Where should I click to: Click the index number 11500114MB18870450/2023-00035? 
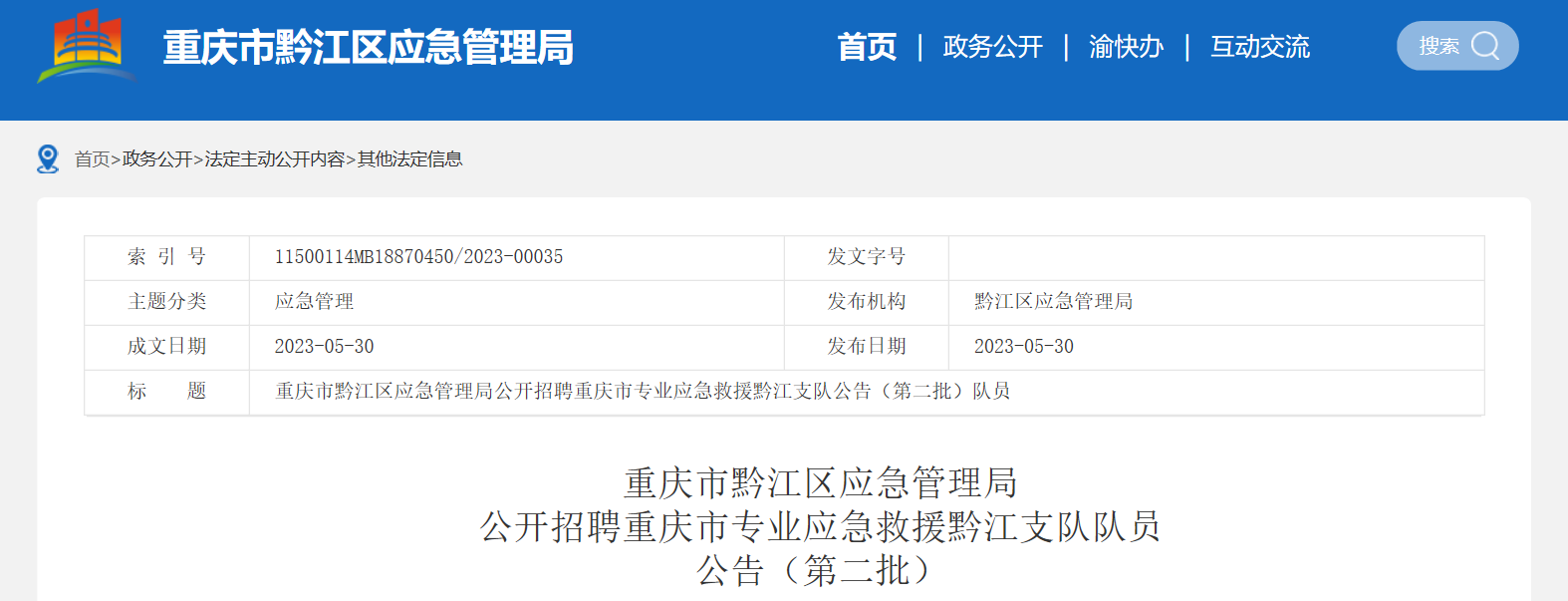[x=418, y=257]
